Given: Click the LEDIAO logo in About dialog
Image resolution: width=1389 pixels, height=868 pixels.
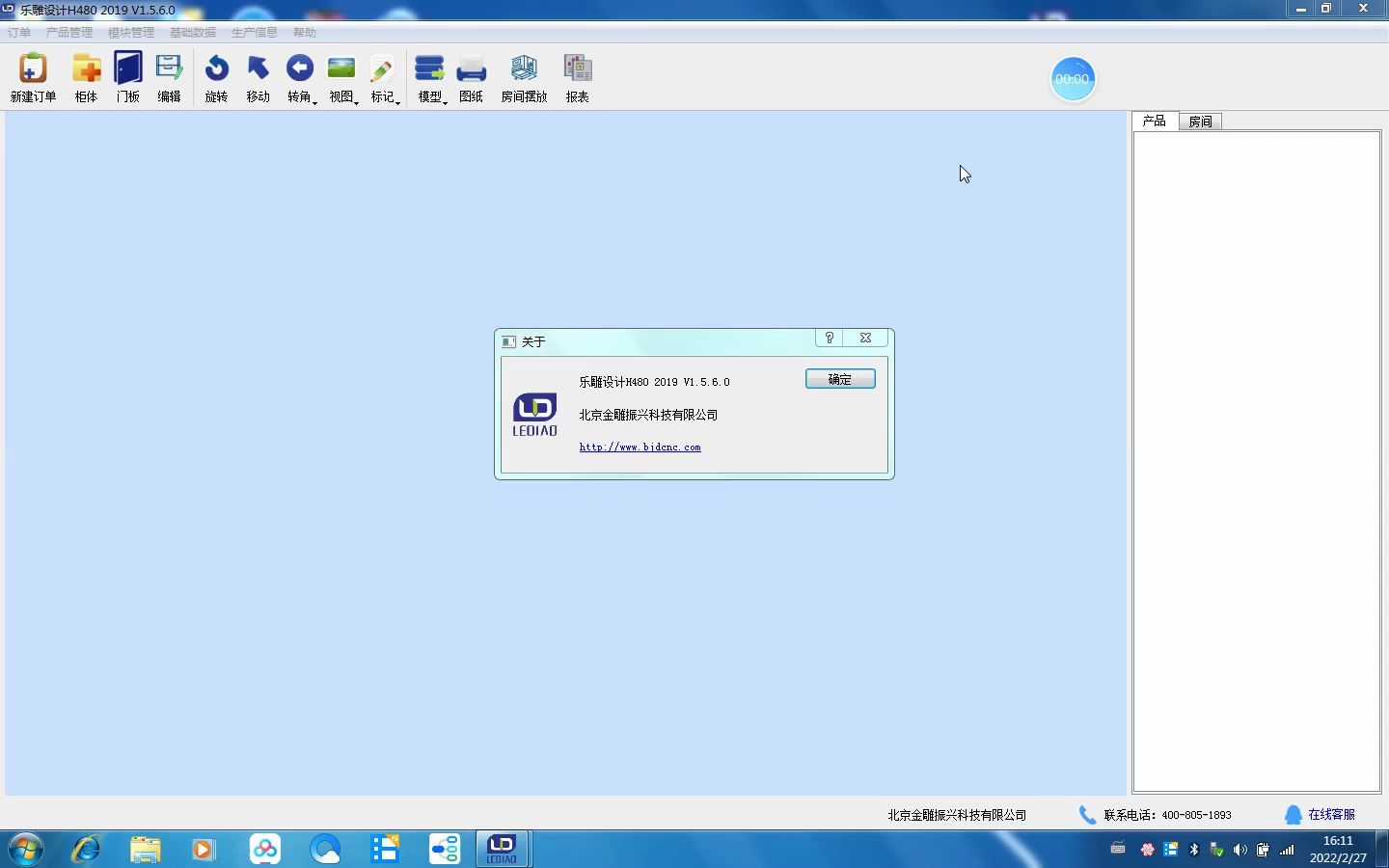Looking at the screenshot, I should [x=534, y=415].
